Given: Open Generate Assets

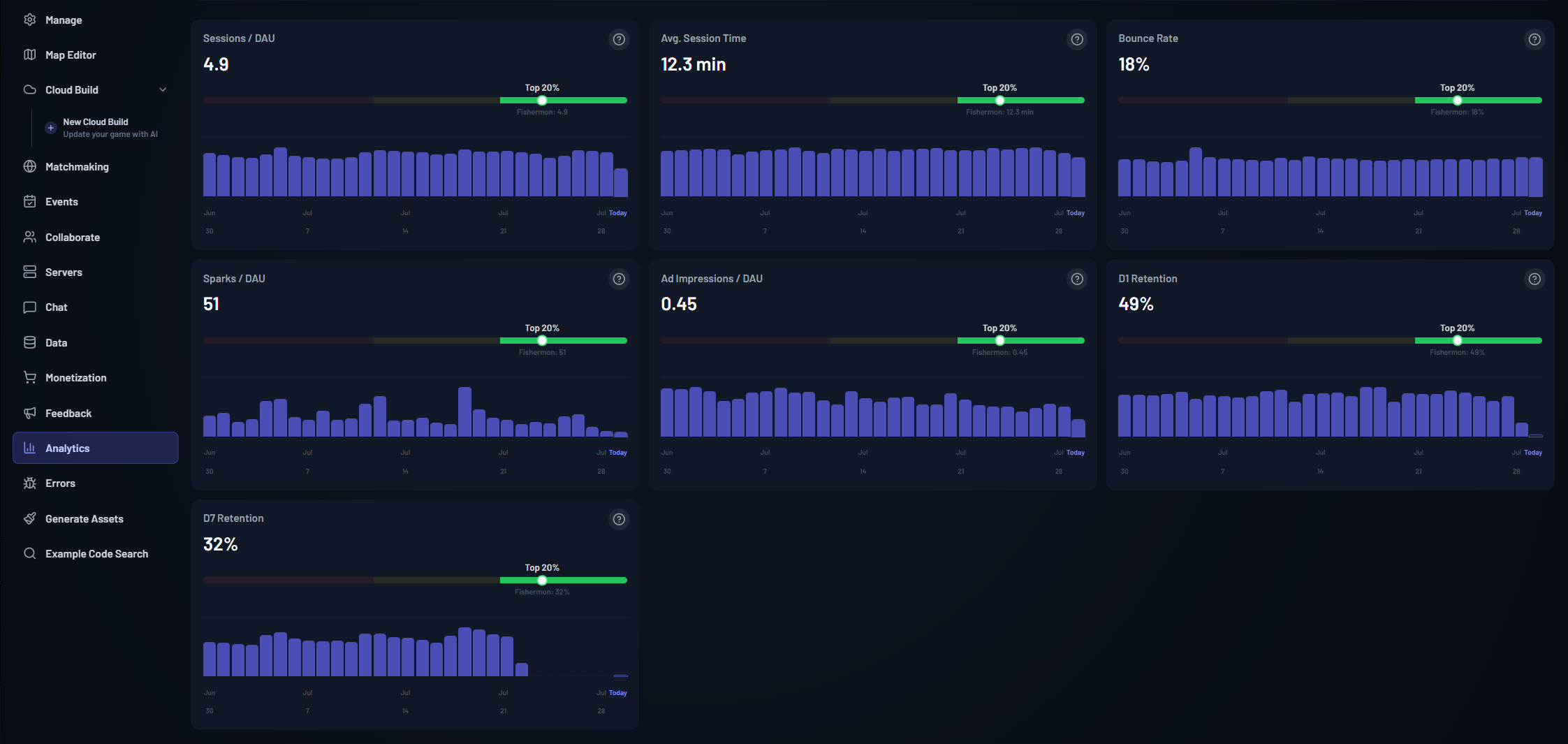Looking at the screenshot, I should click(96, 518).
